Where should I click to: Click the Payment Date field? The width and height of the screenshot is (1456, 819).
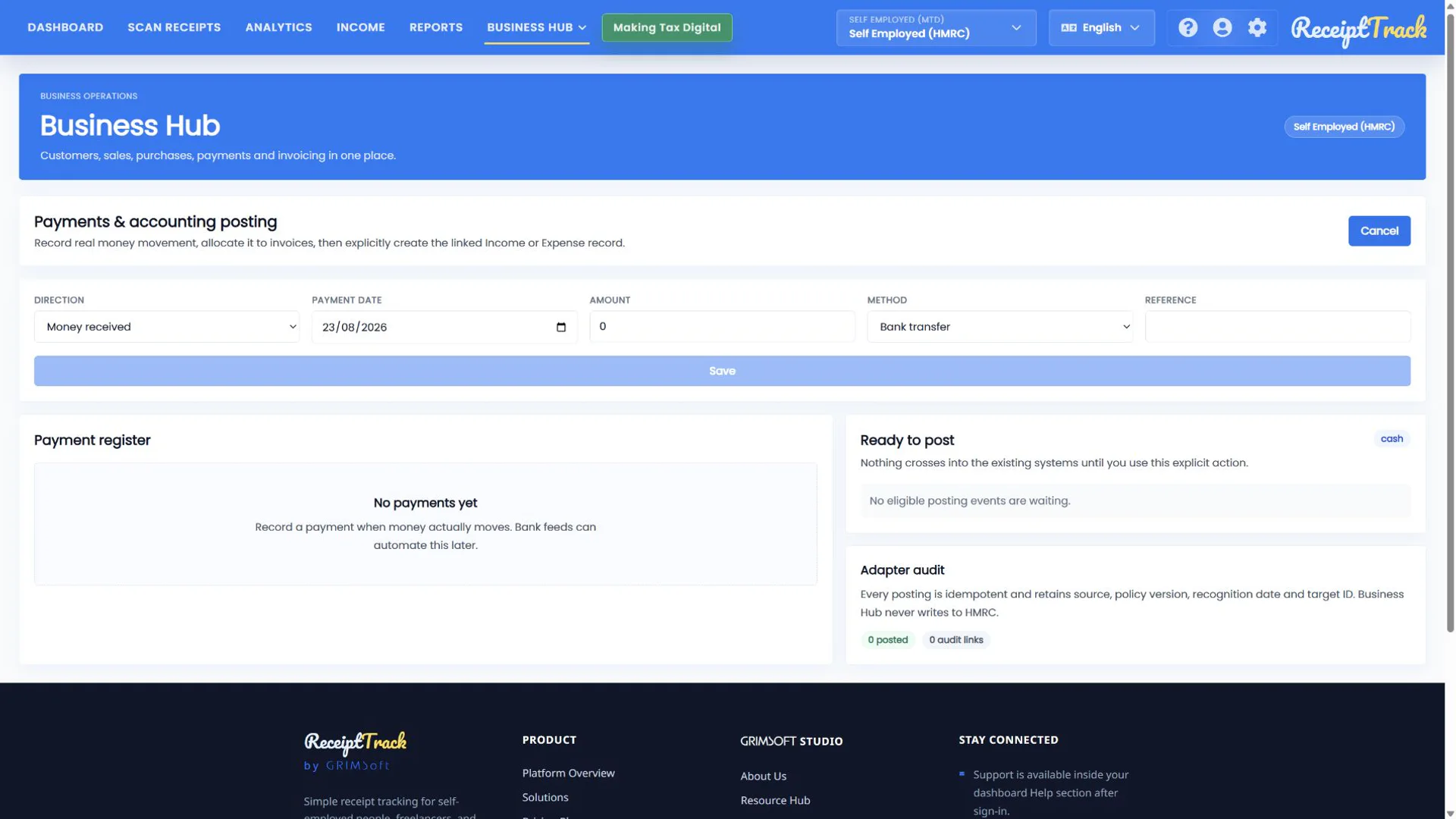444,328
